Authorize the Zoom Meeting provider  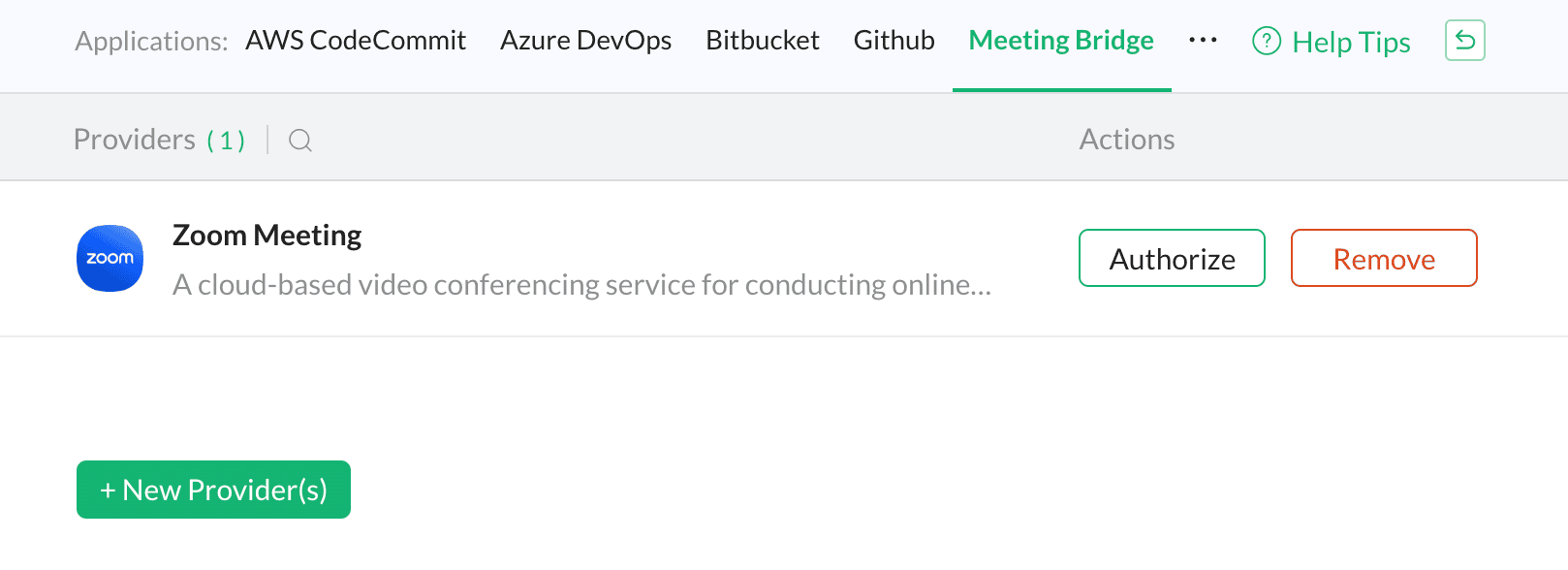point(1172,258)
